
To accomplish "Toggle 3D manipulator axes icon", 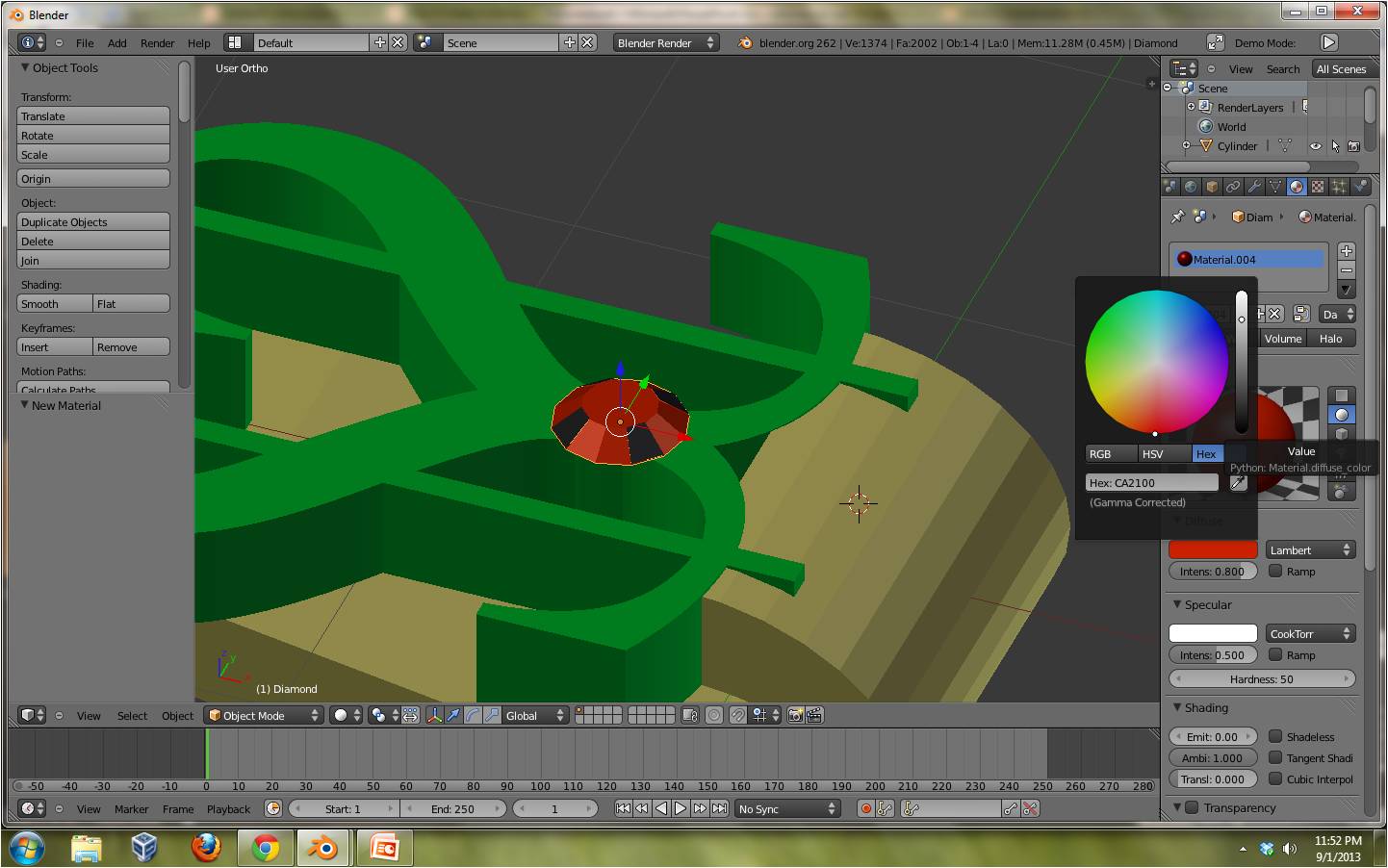I will coord(434,715).
